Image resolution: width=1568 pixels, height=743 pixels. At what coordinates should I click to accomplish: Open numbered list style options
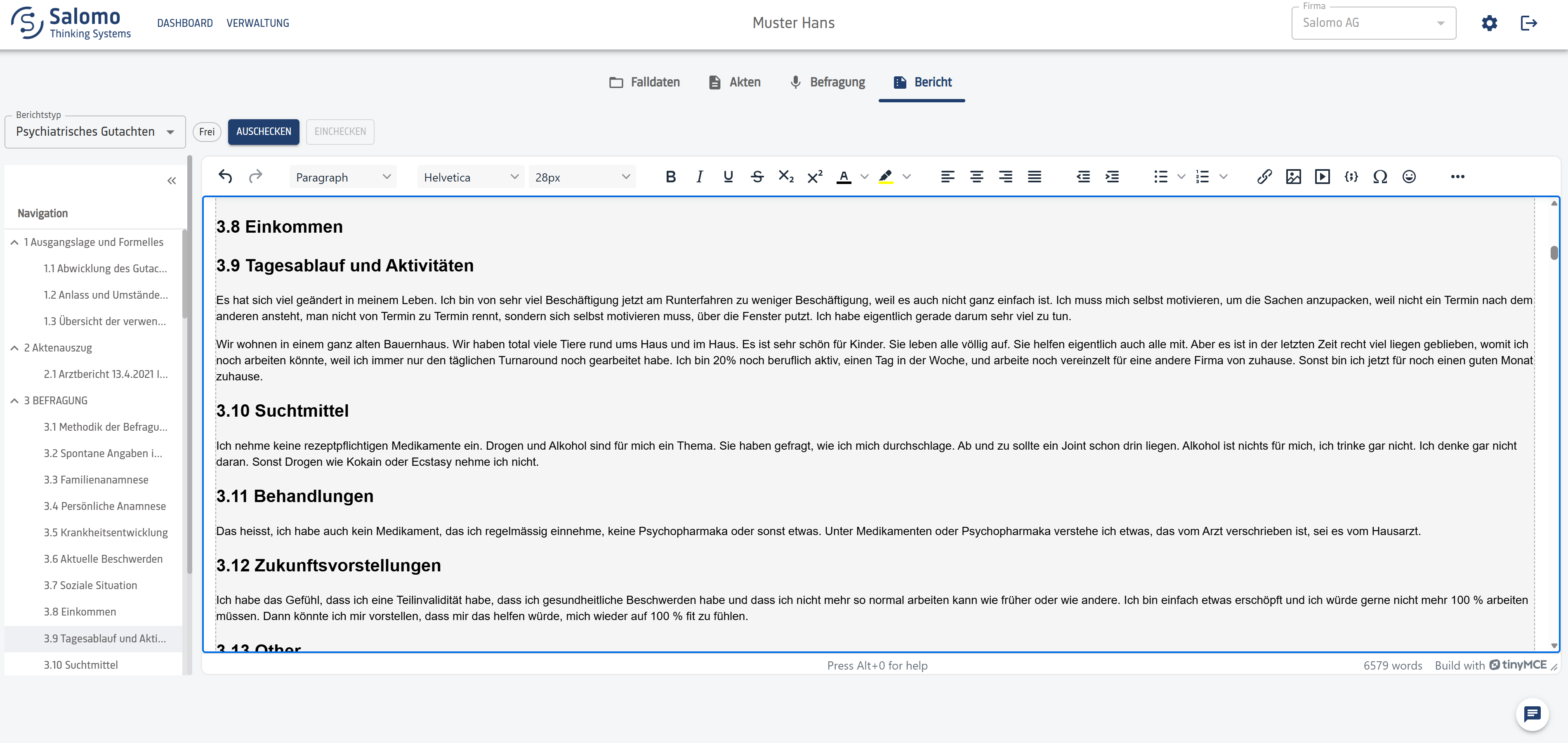1224,177
